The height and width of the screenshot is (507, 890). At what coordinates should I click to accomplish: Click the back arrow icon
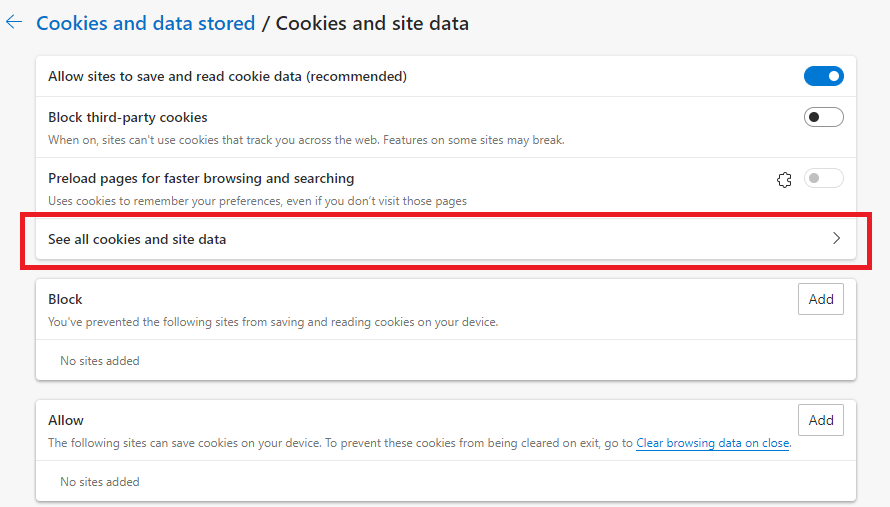coord(13,22)
